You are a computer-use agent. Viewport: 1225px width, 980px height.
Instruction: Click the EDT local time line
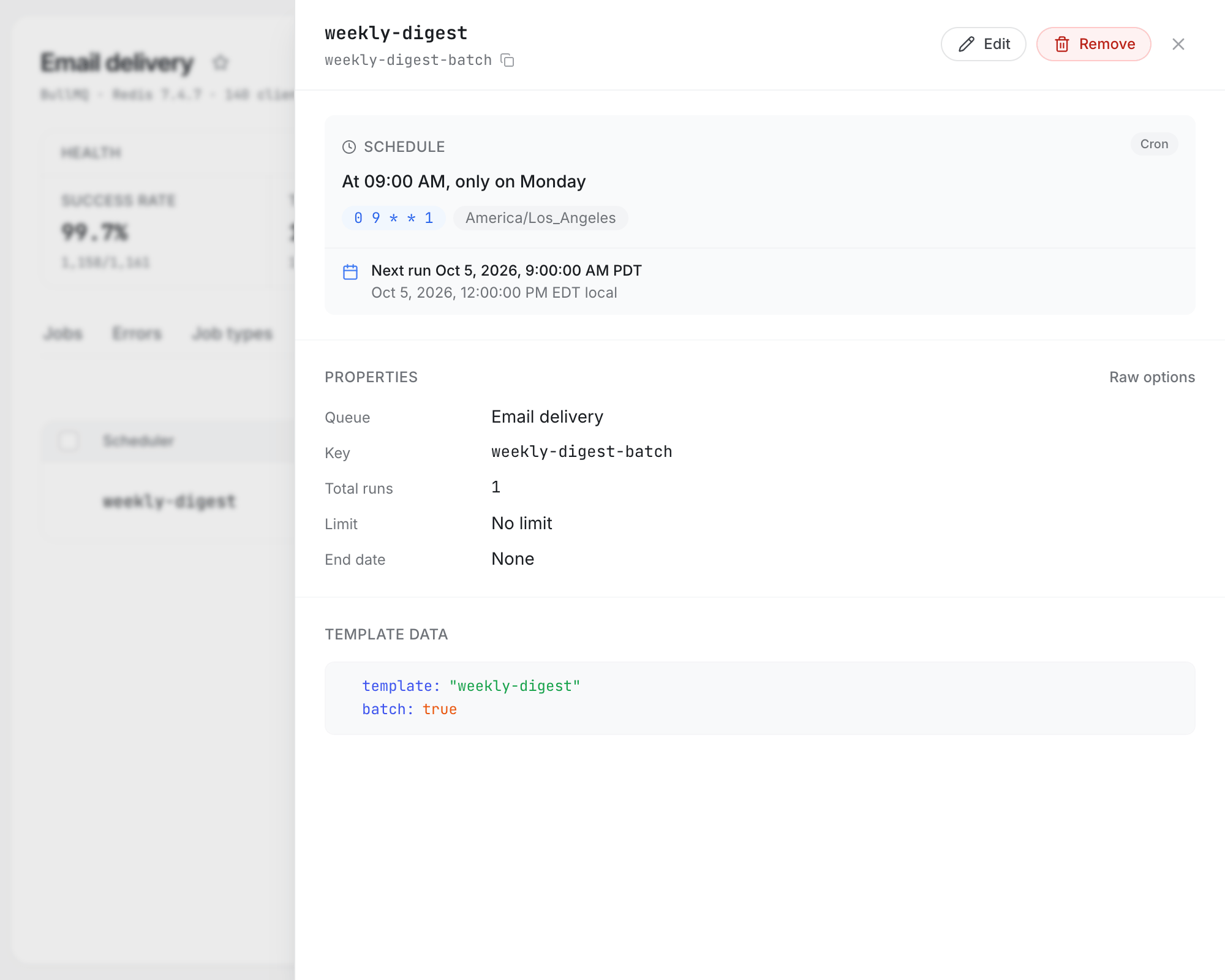point(494,293)
